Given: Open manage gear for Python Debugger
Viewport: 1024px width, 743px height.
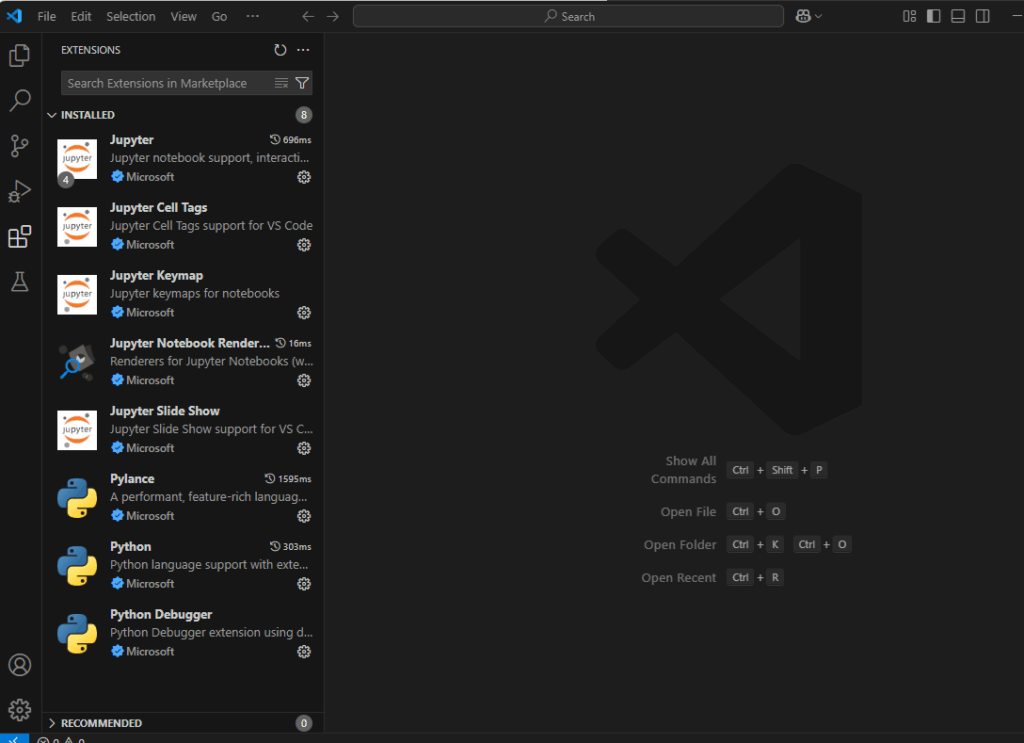Looking at the screenshot, I should click(x=304, y=652).
